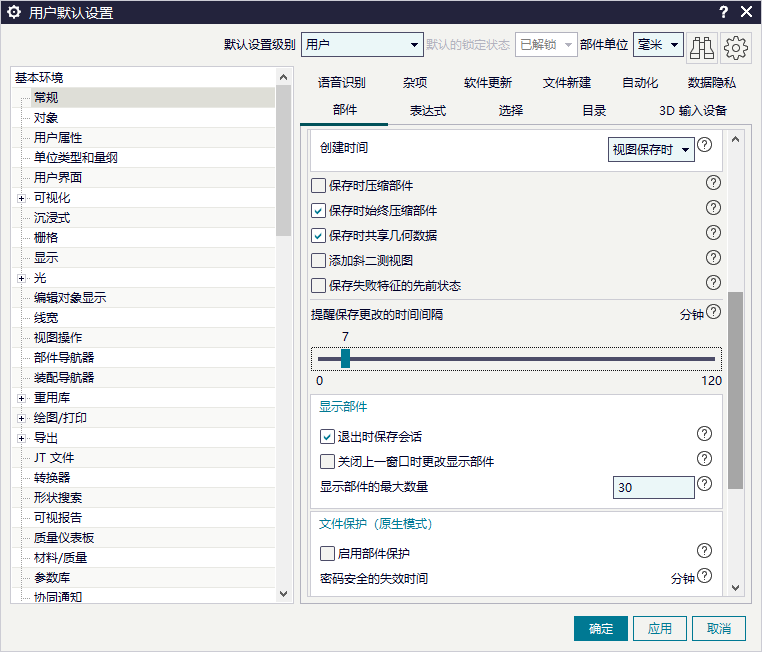This screenshot has height=652, width=762.
Task: Switch to the 表达式 tab
Action: tap(428, 111)
